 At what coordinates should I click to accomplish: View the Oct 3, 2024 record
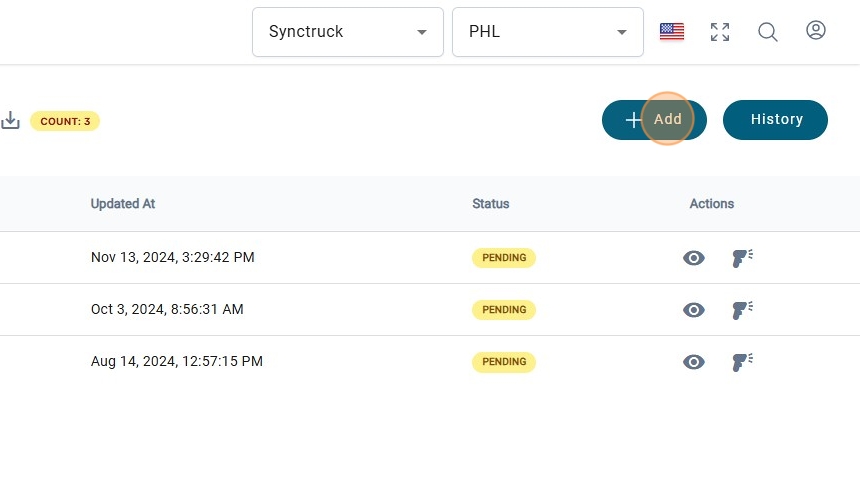pyautogui.click(x=694, y=310)
